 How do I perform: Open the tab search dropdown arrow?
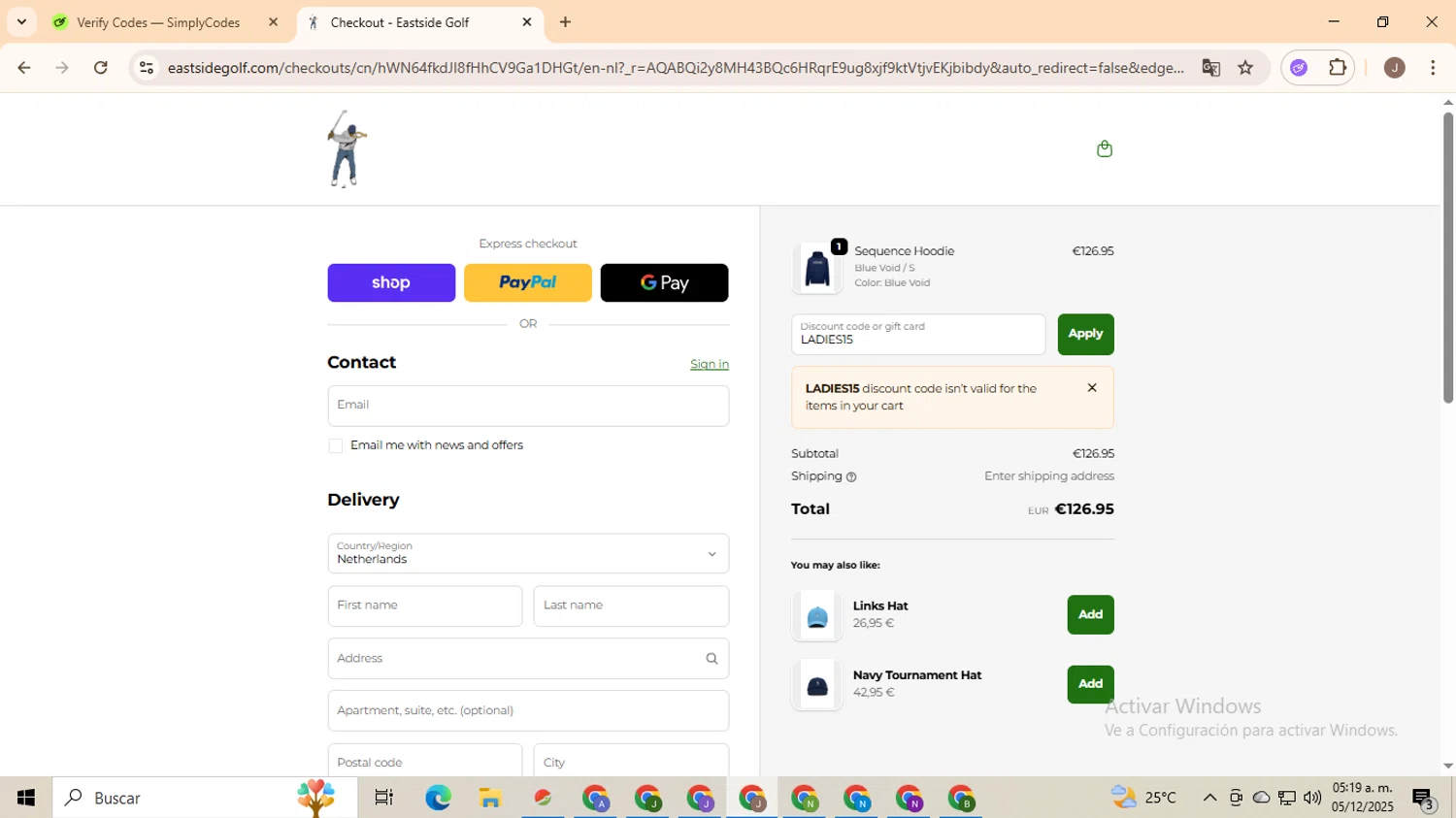21,22
